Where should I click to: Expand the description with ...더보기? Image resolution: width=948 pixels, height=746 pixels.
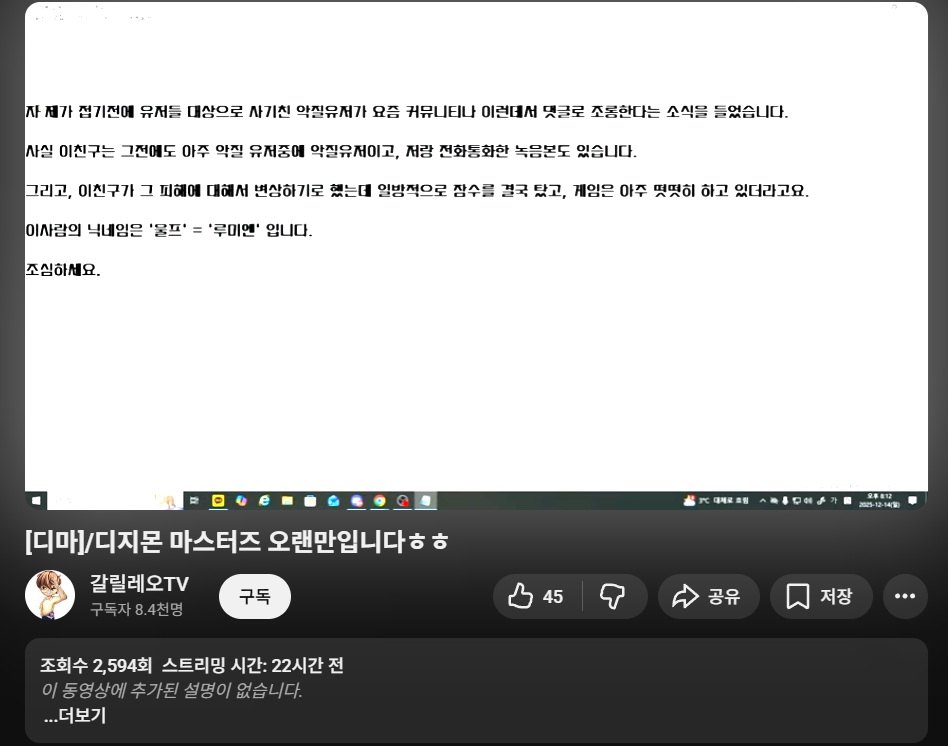click(75, 716)
